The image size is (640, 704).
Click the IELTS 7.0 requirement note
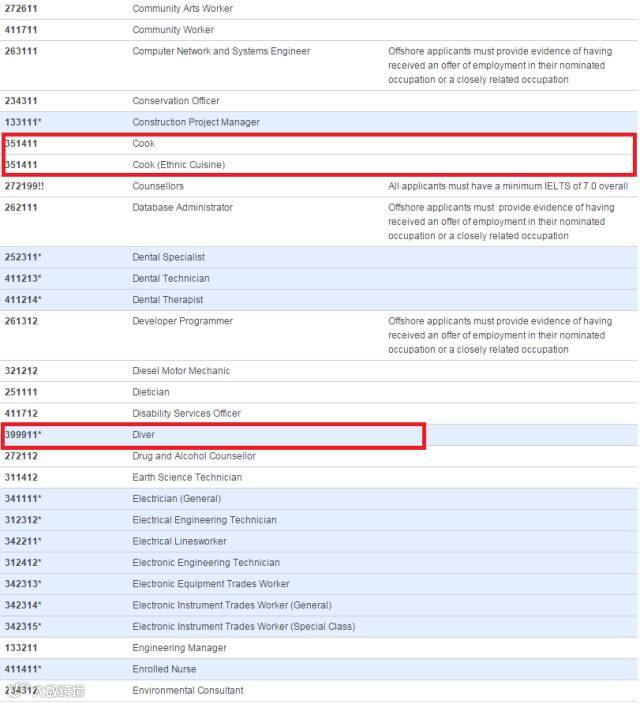[x=508, y=186]
